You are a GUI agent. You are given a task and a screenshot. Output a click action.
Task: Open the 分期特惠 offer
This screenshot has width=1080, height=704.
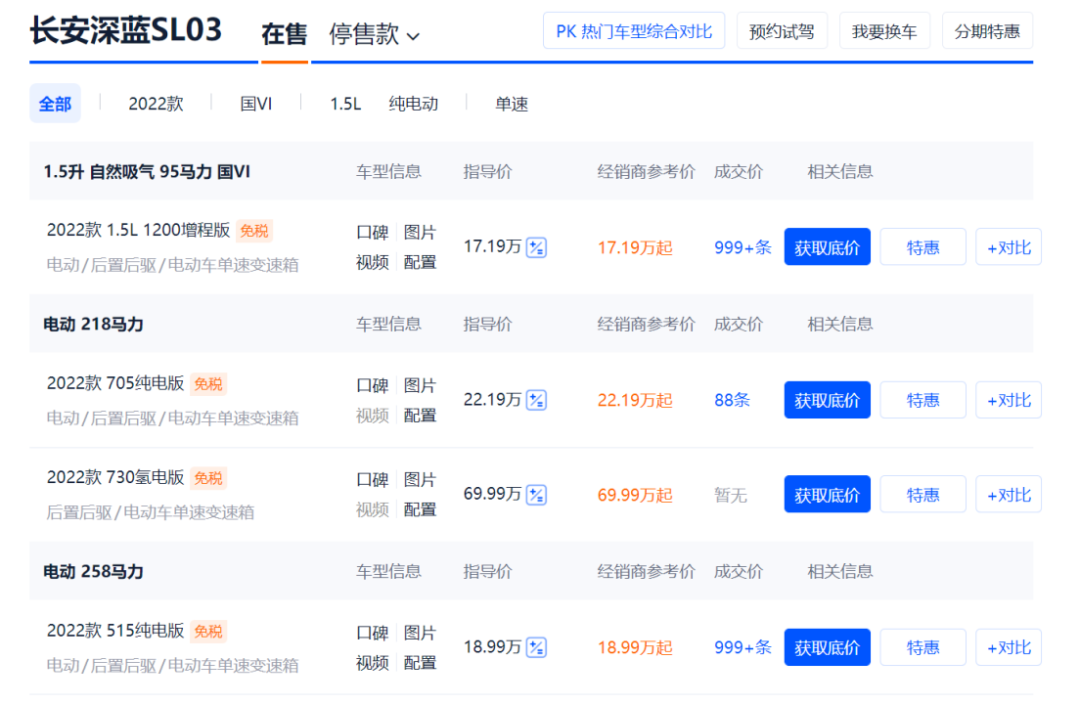pos(987,31)
